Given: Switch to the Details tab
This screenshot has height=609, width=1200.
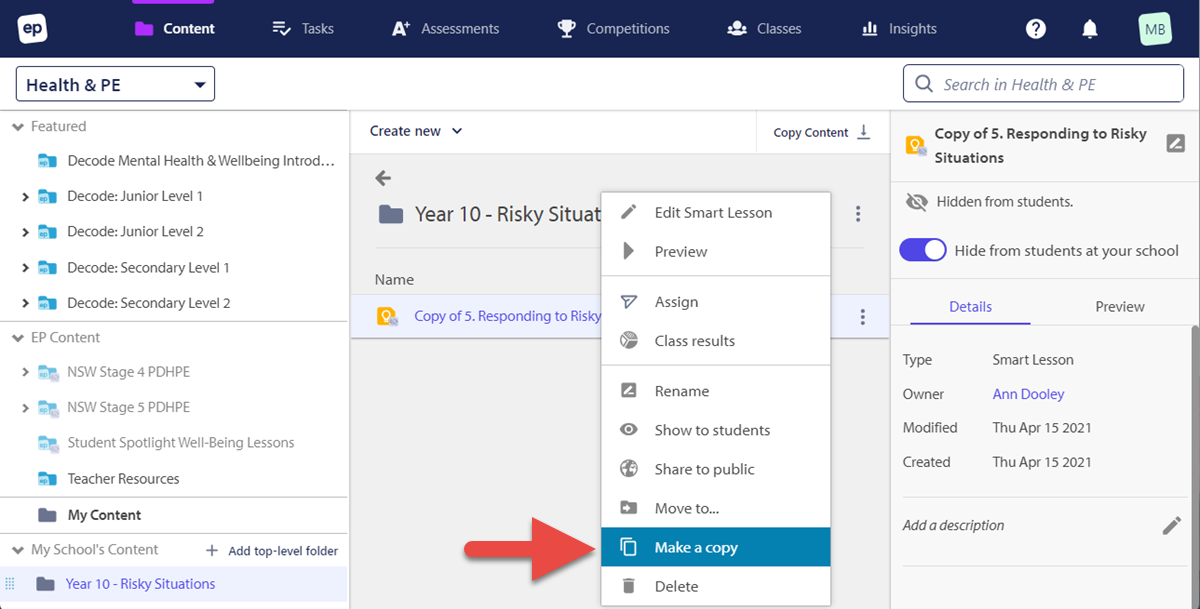Looking at the screenshot, I should 970,307.
